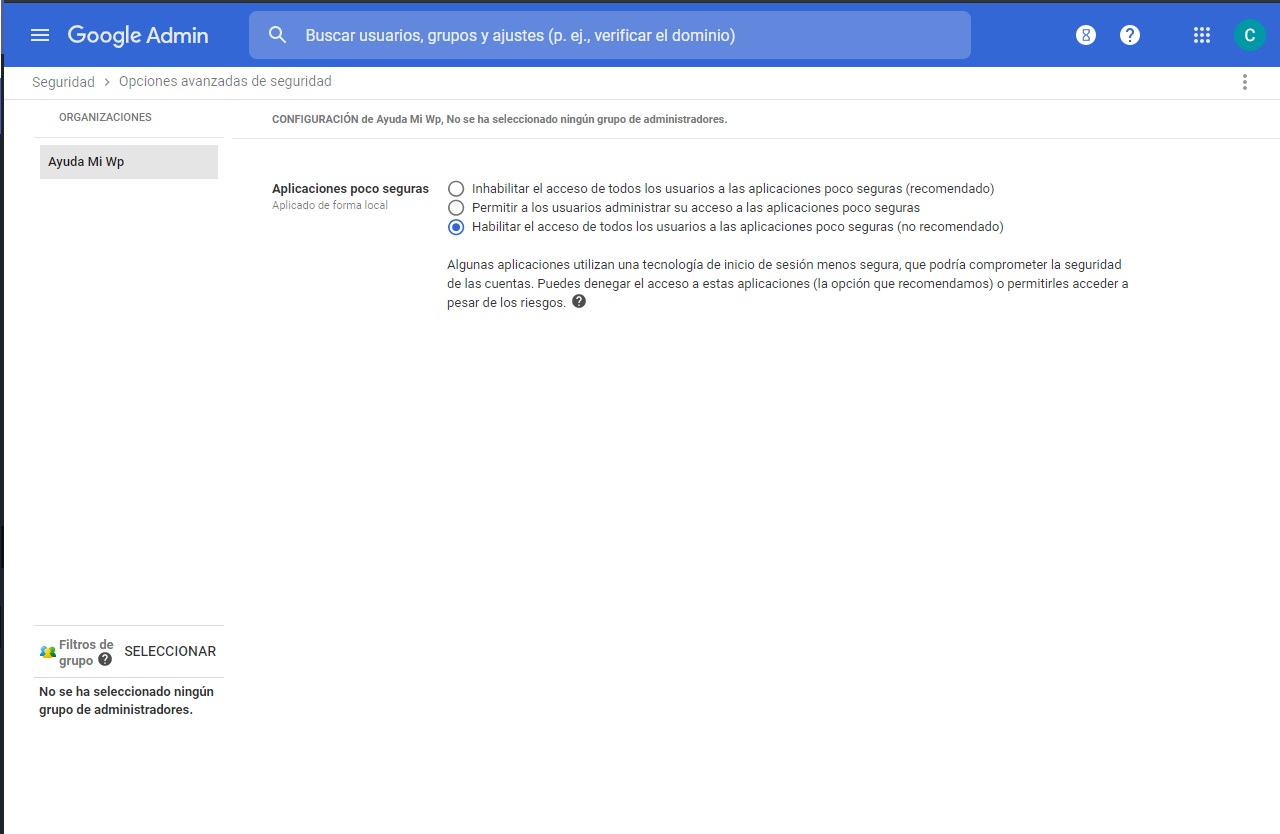Navigate to Seguridad in the breadcrumb

coord(63,82)
